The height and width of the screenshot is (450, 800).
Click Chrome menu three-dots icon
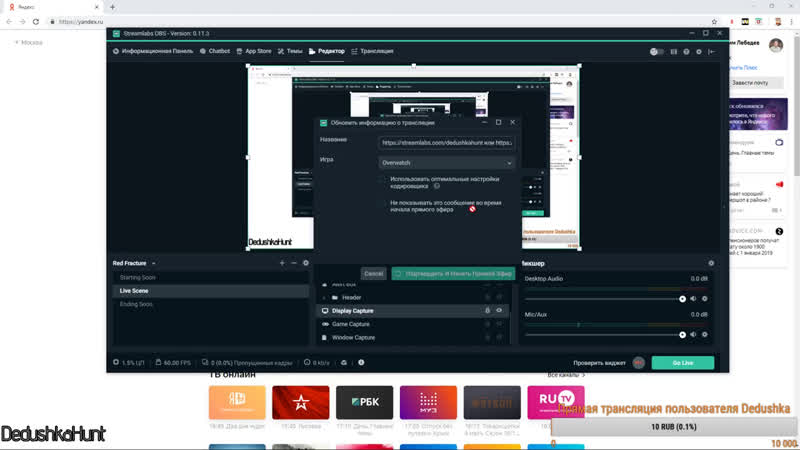pyautogui.click(x=791, y=21)
